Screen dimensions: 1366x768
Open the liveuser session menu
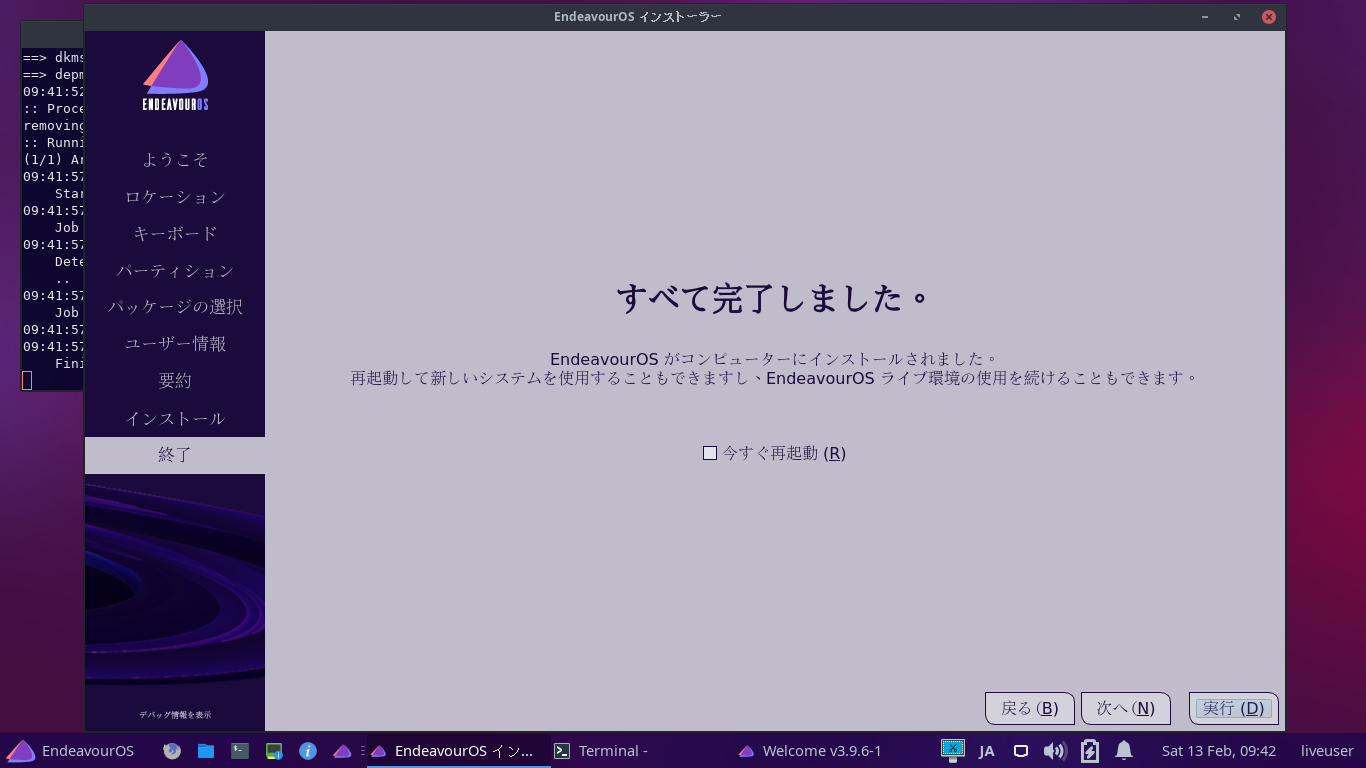click(1327, 751)
